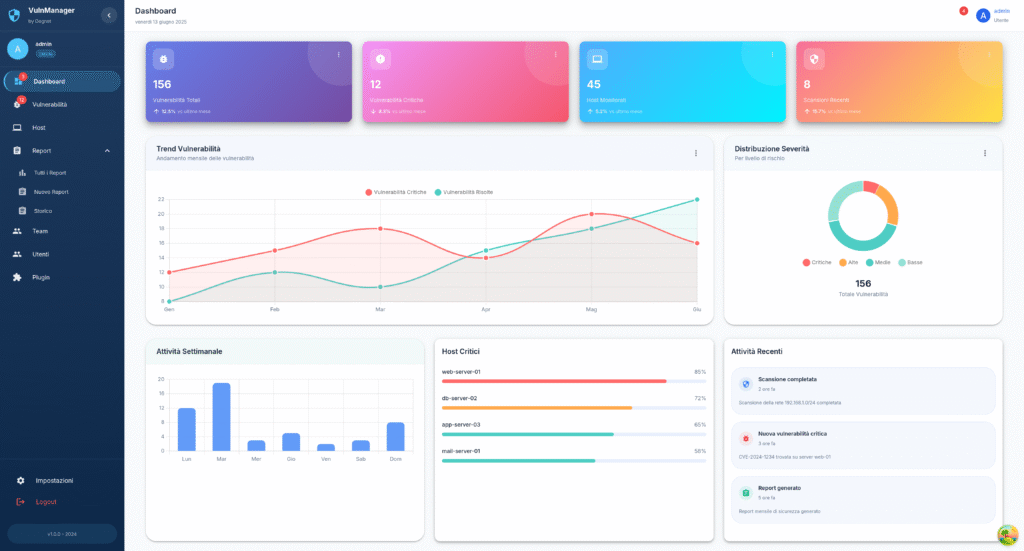Click alert icon on the 12 card
The image size is (1024, 551).
click(380, 59)
